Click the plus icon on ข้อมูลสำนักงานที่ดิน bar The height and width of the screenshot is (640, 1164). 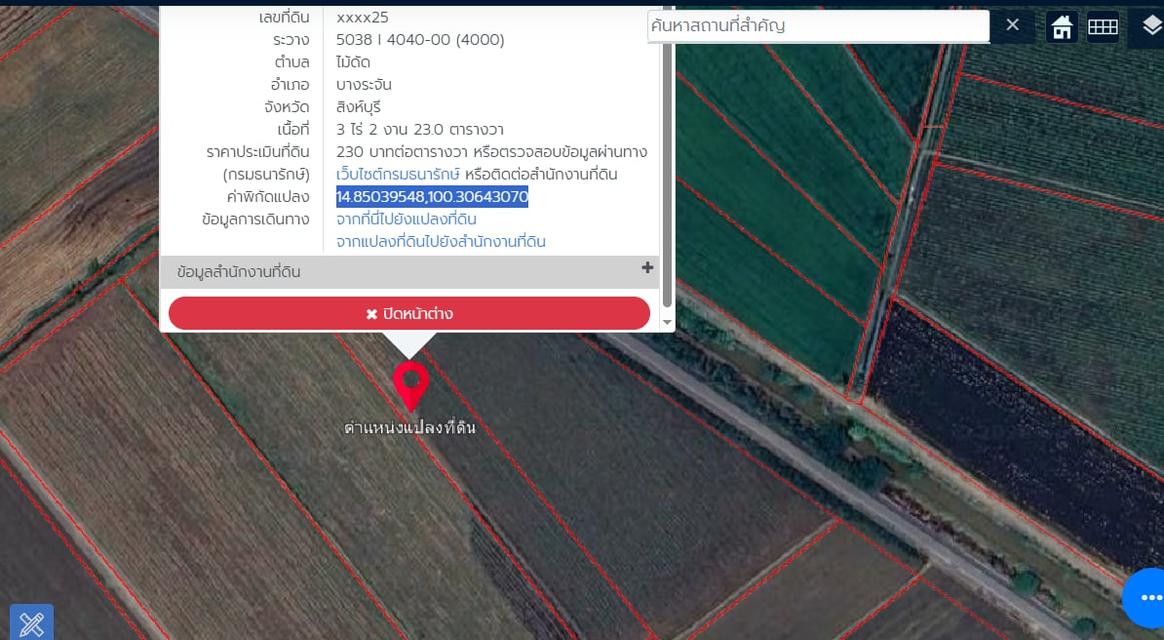pos(647,268)
